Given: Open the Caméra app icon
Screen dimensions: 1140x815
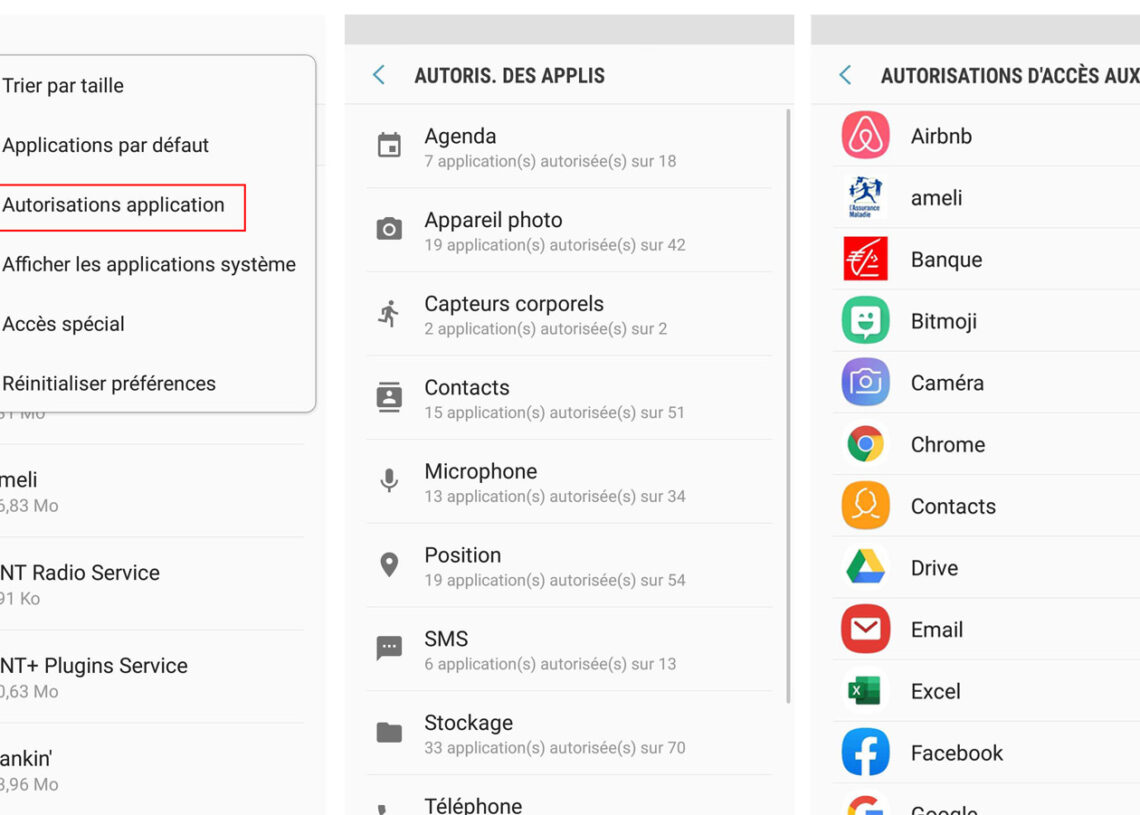Looking at the screenshot, I should (865, 383).
